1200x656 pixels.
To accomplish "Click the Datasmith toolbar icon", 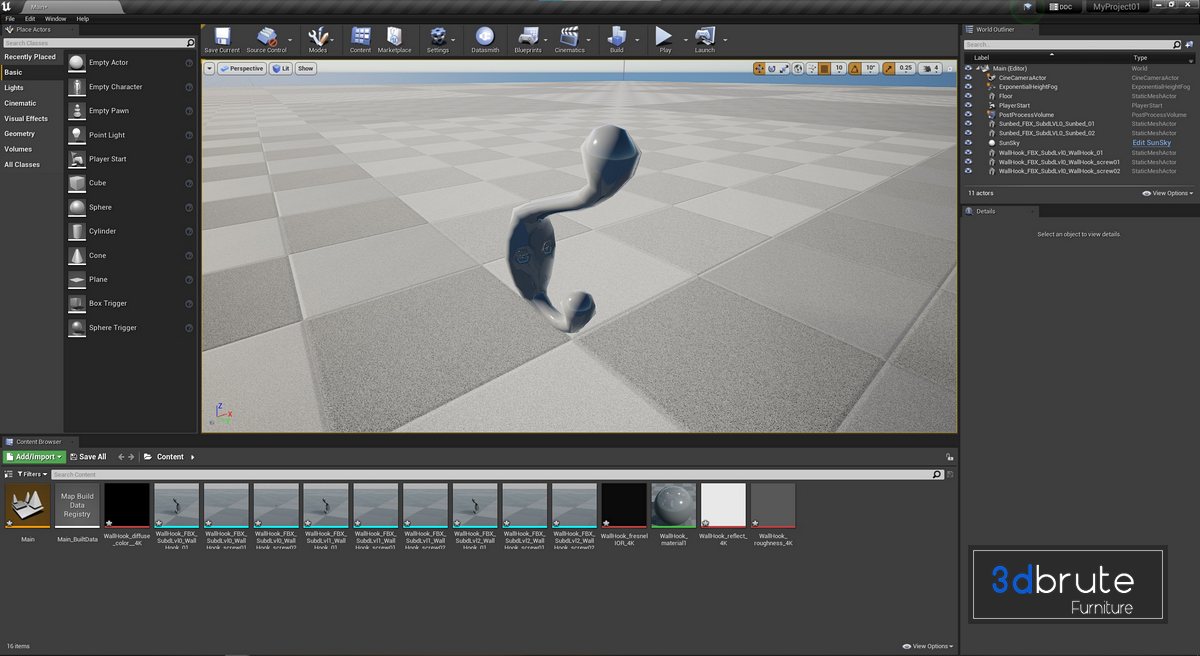I will coord(485,39).
